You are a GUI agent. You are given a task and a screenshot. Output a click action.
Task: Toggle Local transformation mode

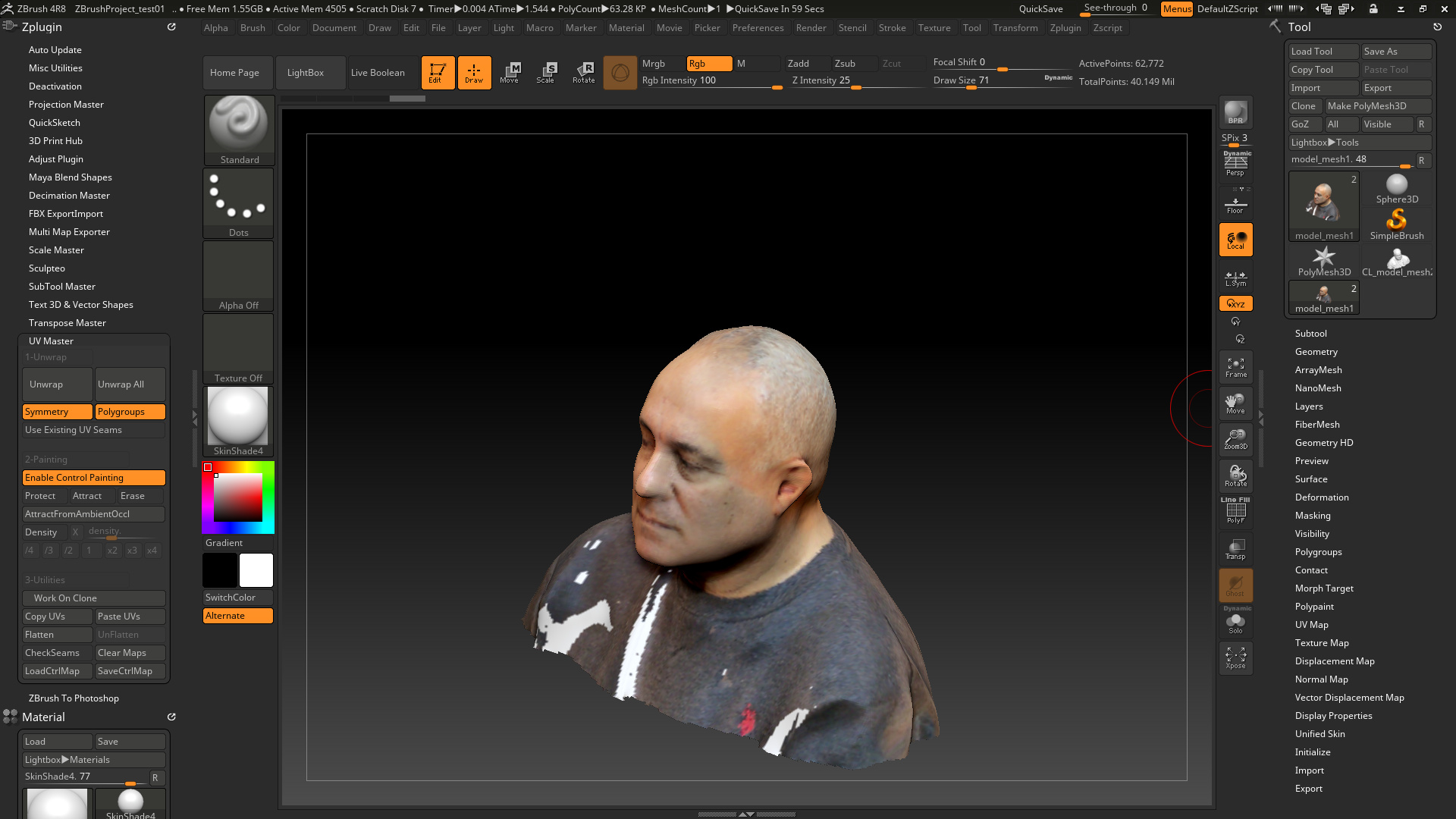[1235, 240]
